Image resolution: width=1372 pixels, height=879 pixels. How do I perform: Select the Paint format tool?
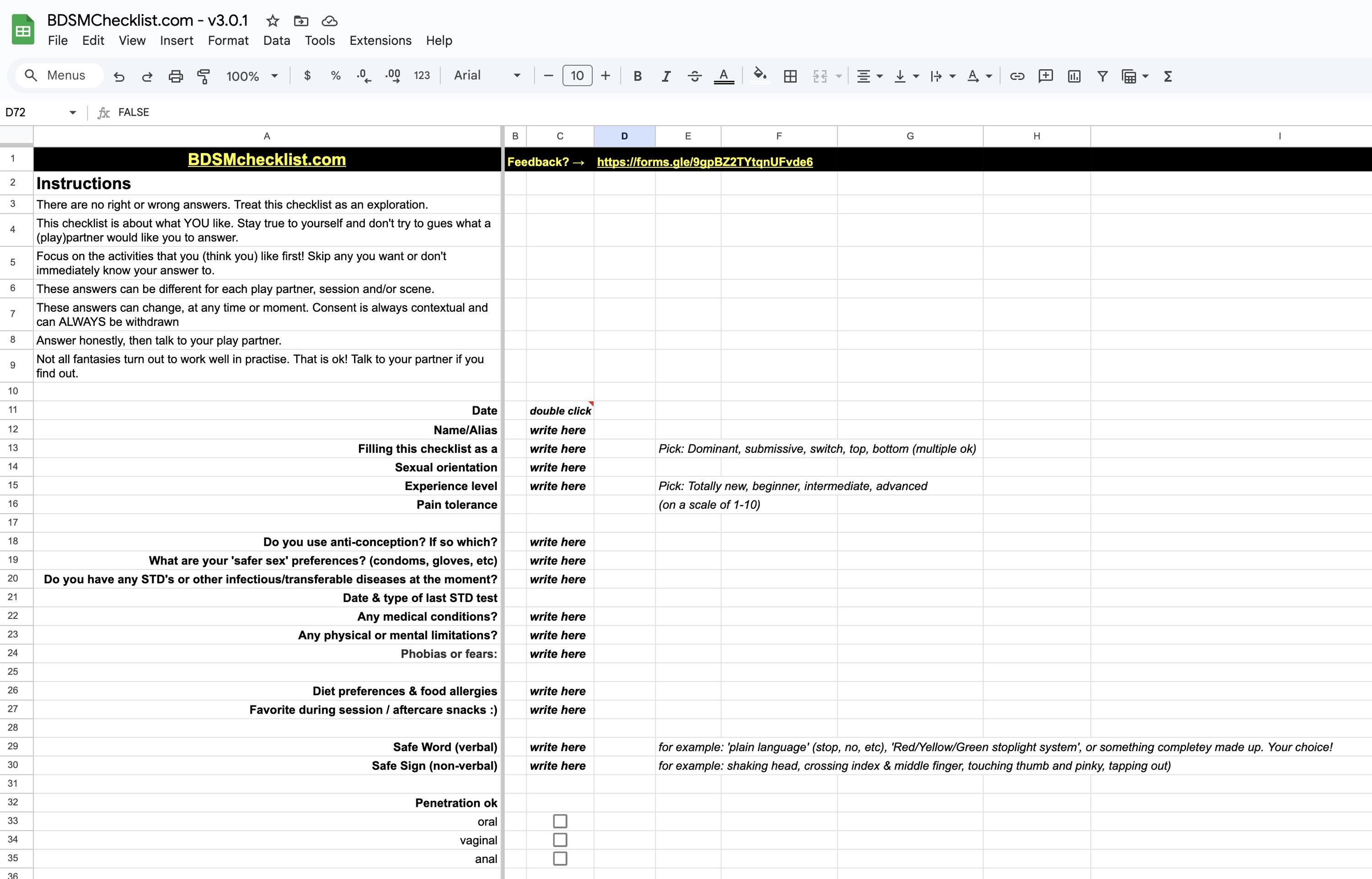click(x=203, y=75)
